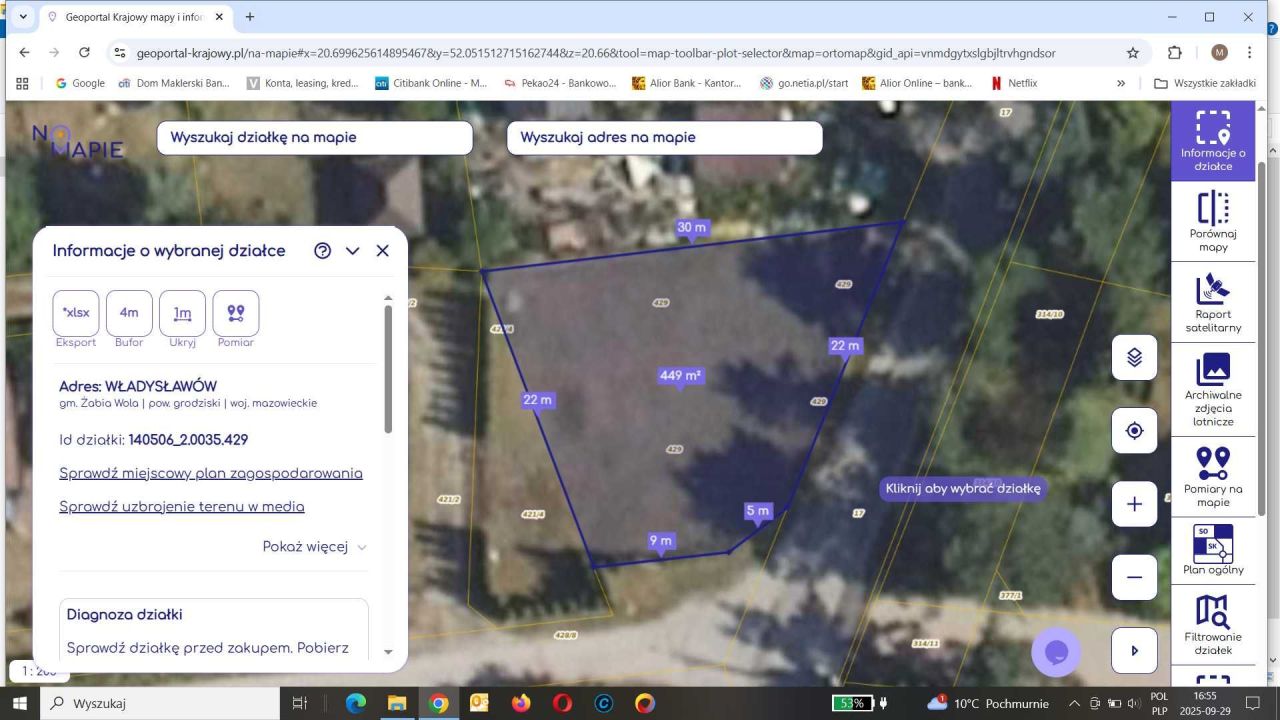Click the Wyszukaj działkę na mapie field
The height and width of the screenshot is (720, 1280).
(314, 138)
